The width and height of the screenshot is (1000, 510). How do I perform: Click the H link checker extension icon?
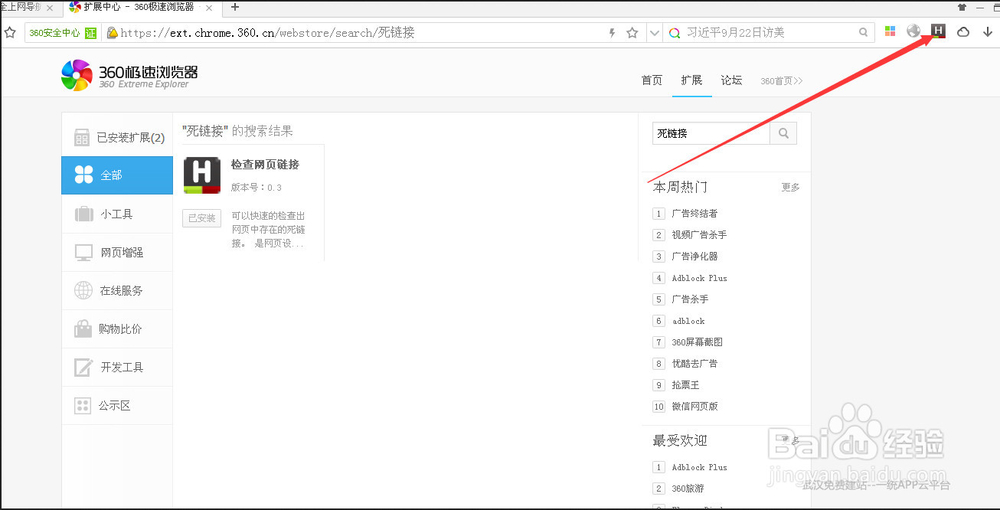(938, 31)
